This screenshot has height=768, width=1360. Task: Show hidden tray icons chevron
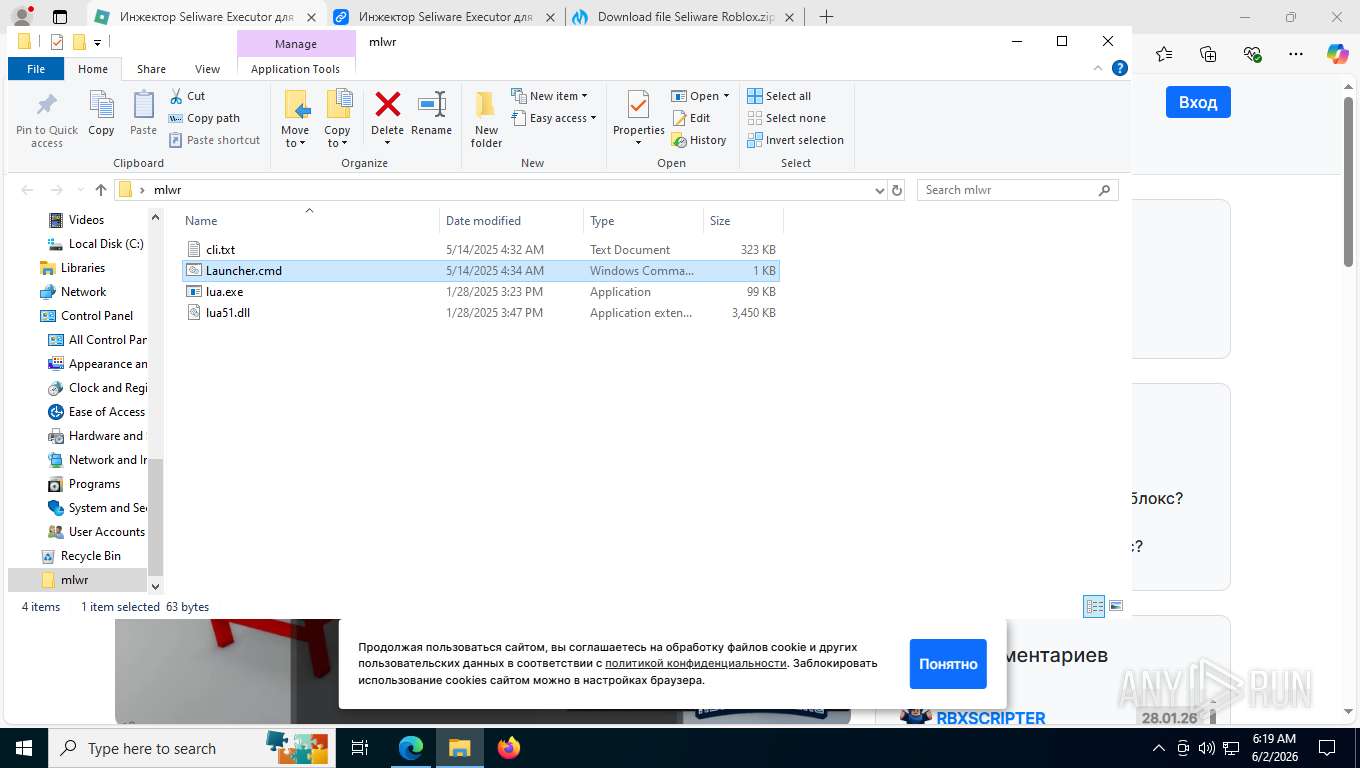point(1159,748)
